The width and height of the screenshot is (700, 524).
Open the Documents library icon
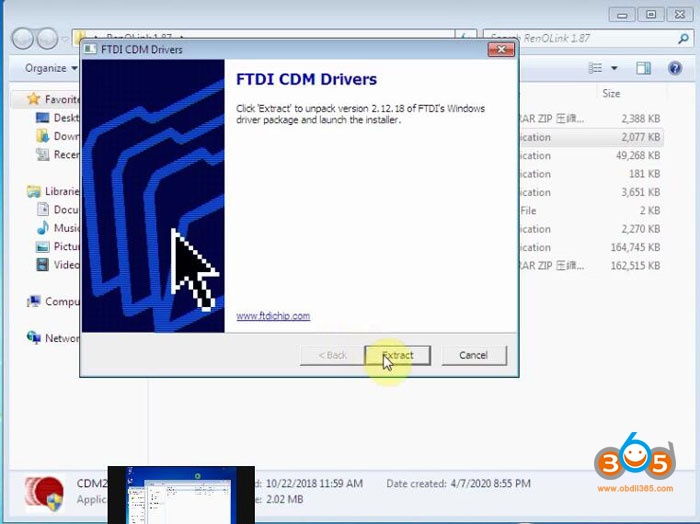(43, 209)
